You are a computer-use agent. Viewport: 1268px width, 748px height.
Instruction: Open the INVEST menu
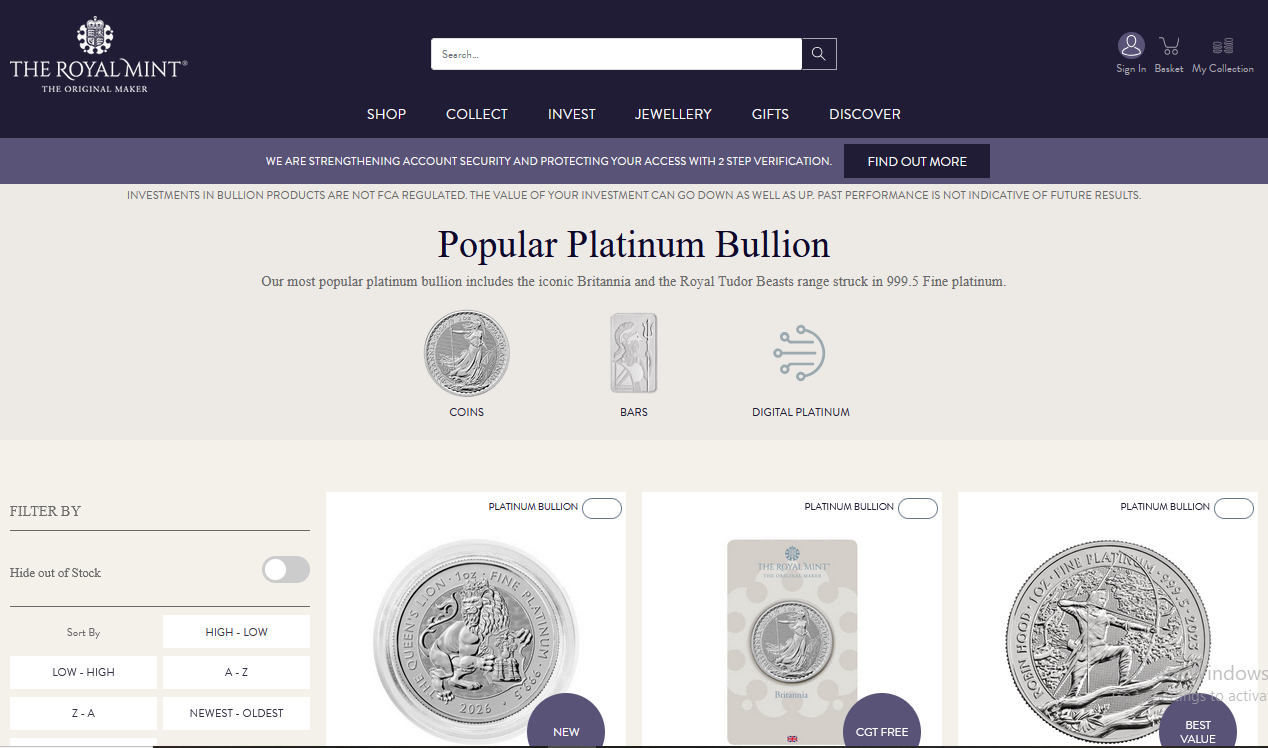click(x=571, y=114)
